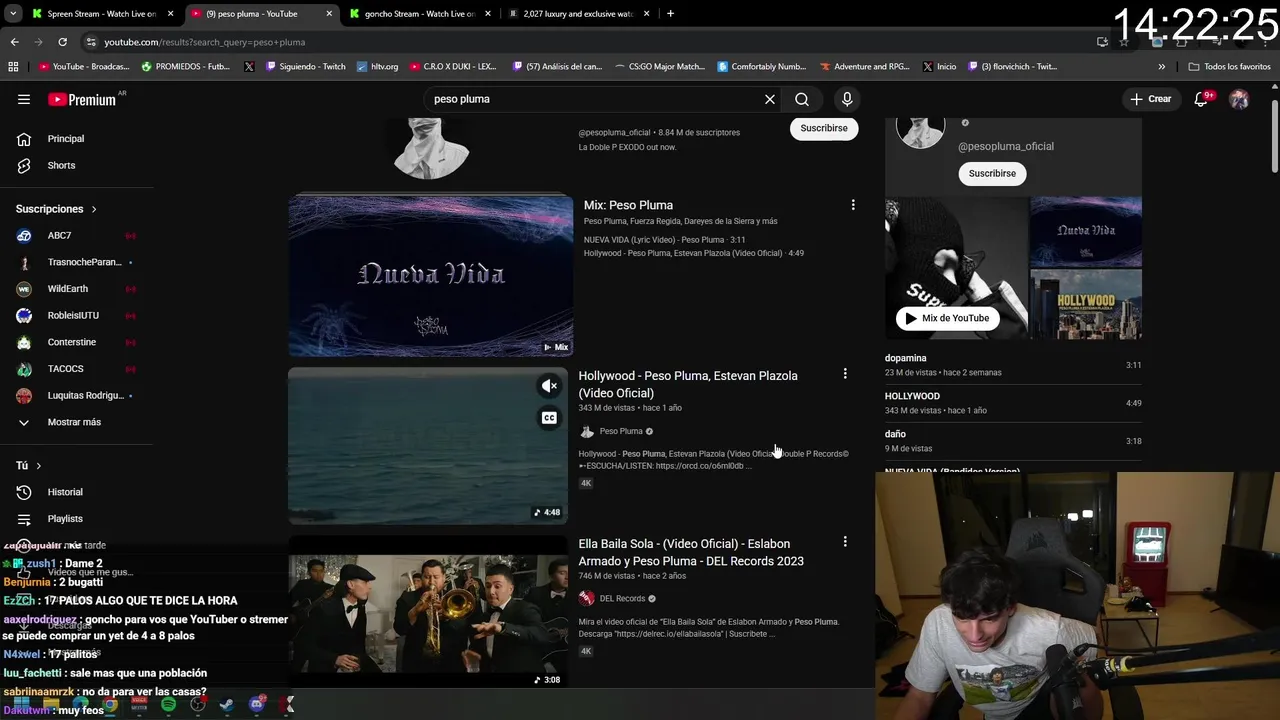Expand the Suscripciones section
The height and width of the screenshot is (720, 1280).
[x=57, y=209]
